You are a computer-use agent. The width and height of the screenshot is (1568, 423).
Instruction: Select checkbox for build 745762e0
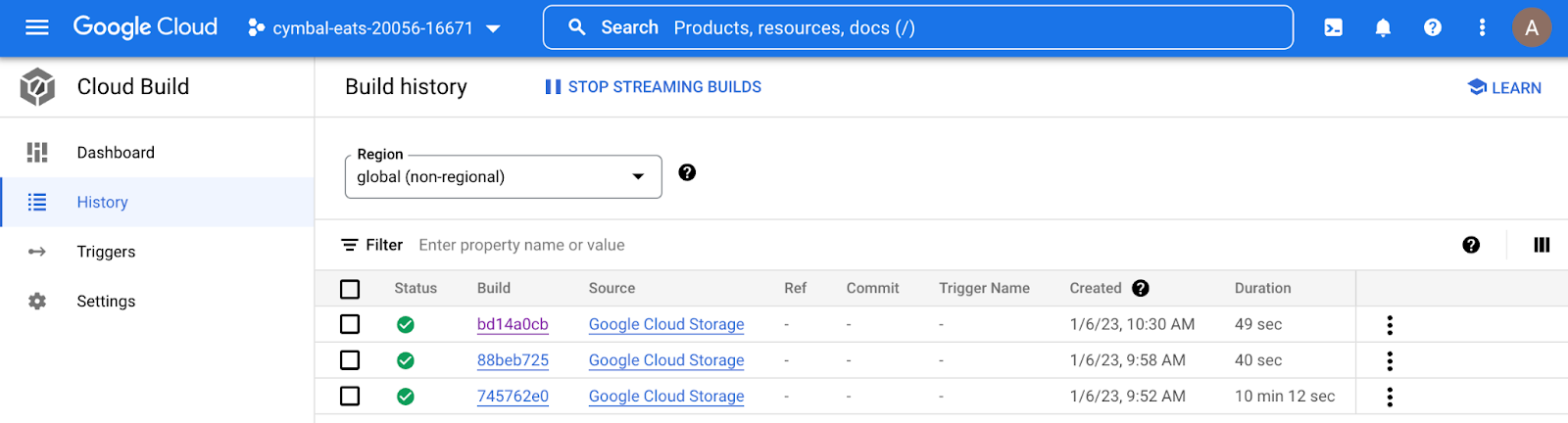pos(350,396)
